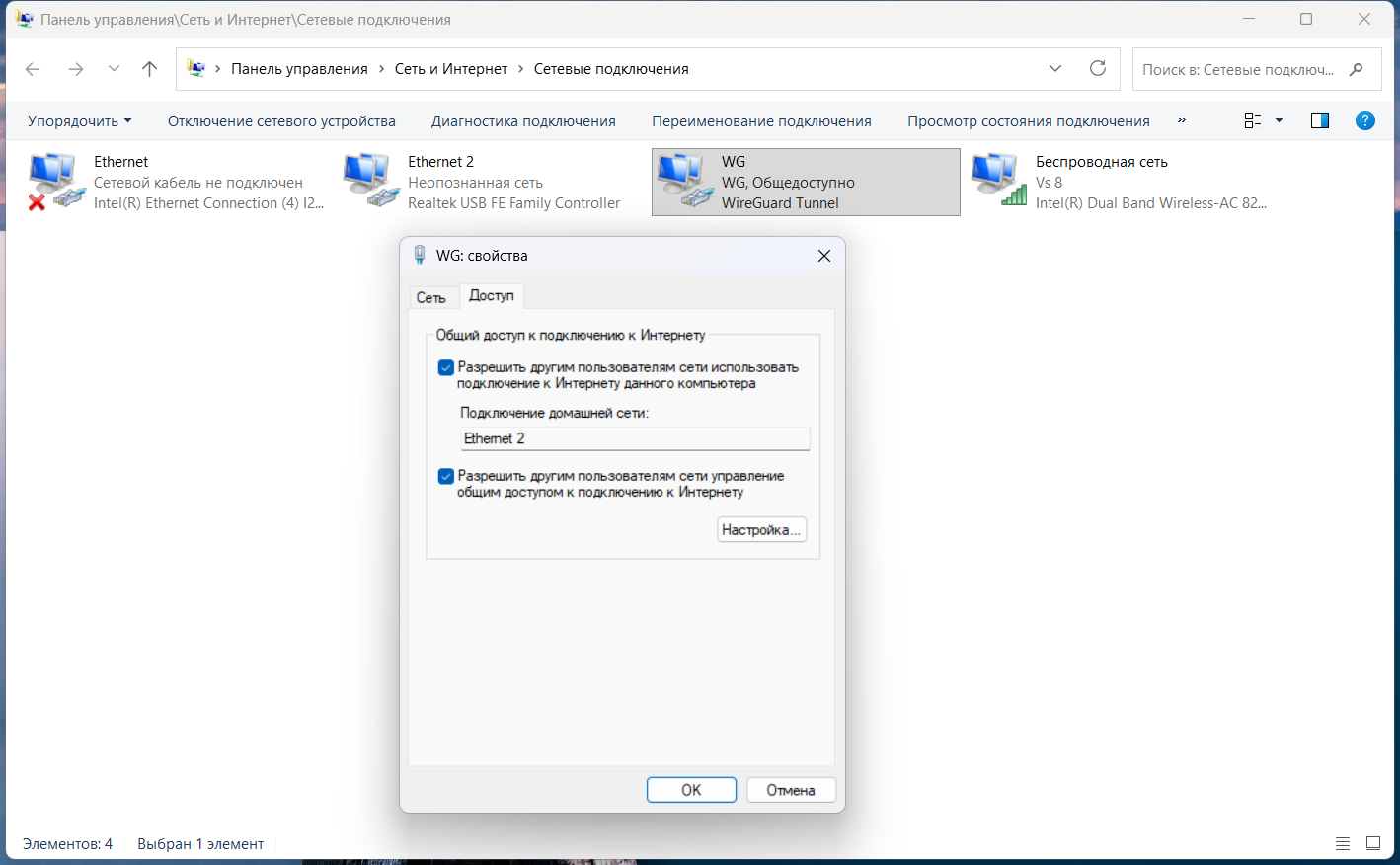Click the Help question mark icon
Screen dimensions: 1400x865
(1364, 120)
